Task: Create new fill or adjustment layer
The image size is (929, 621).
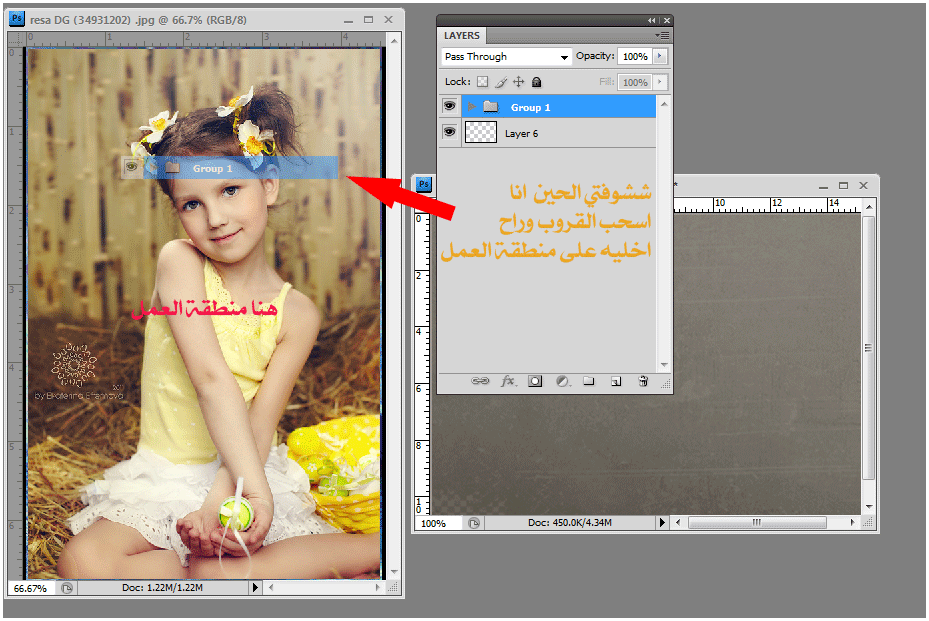Action: [x=562, y=381]
